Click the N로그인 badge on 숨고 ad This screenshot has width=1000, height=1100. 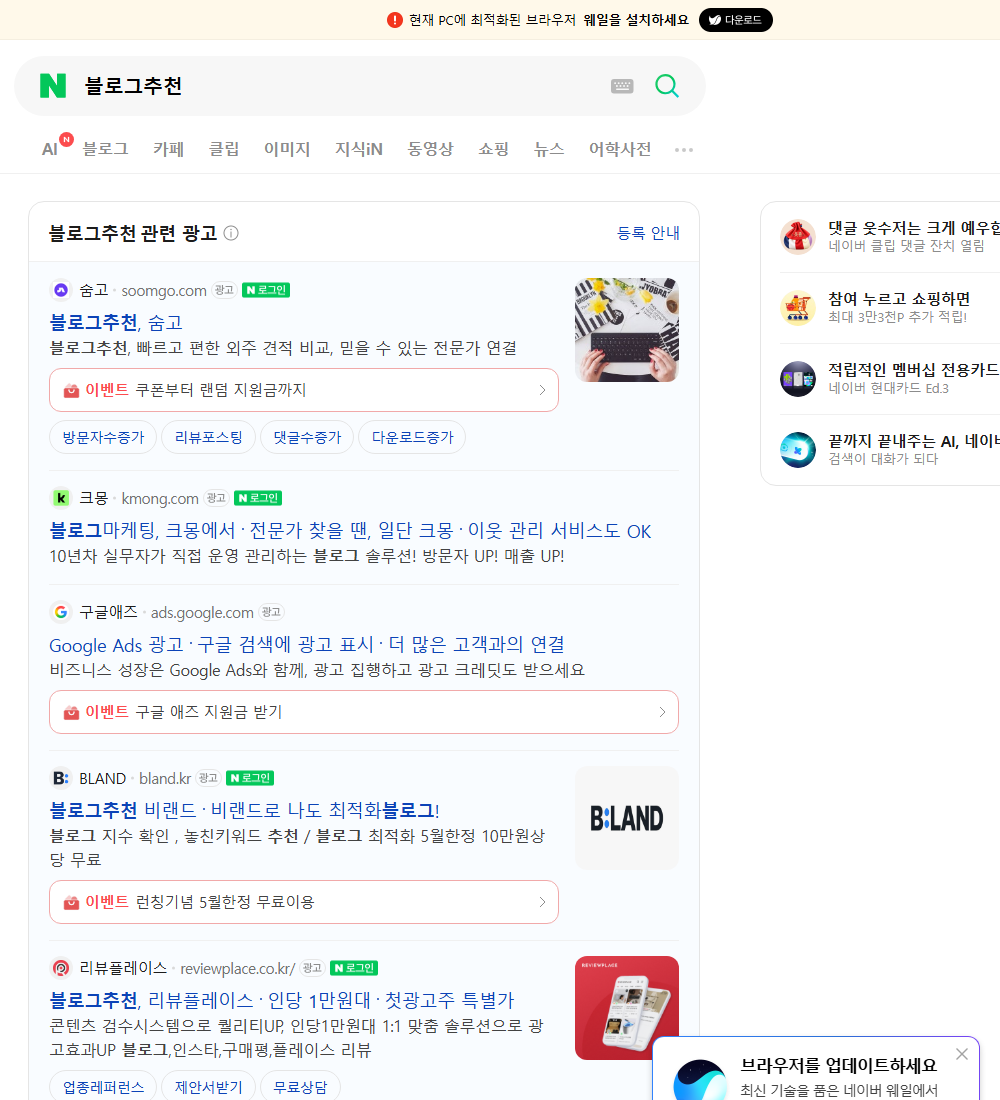pyautogui.click(x=266, y=290)
